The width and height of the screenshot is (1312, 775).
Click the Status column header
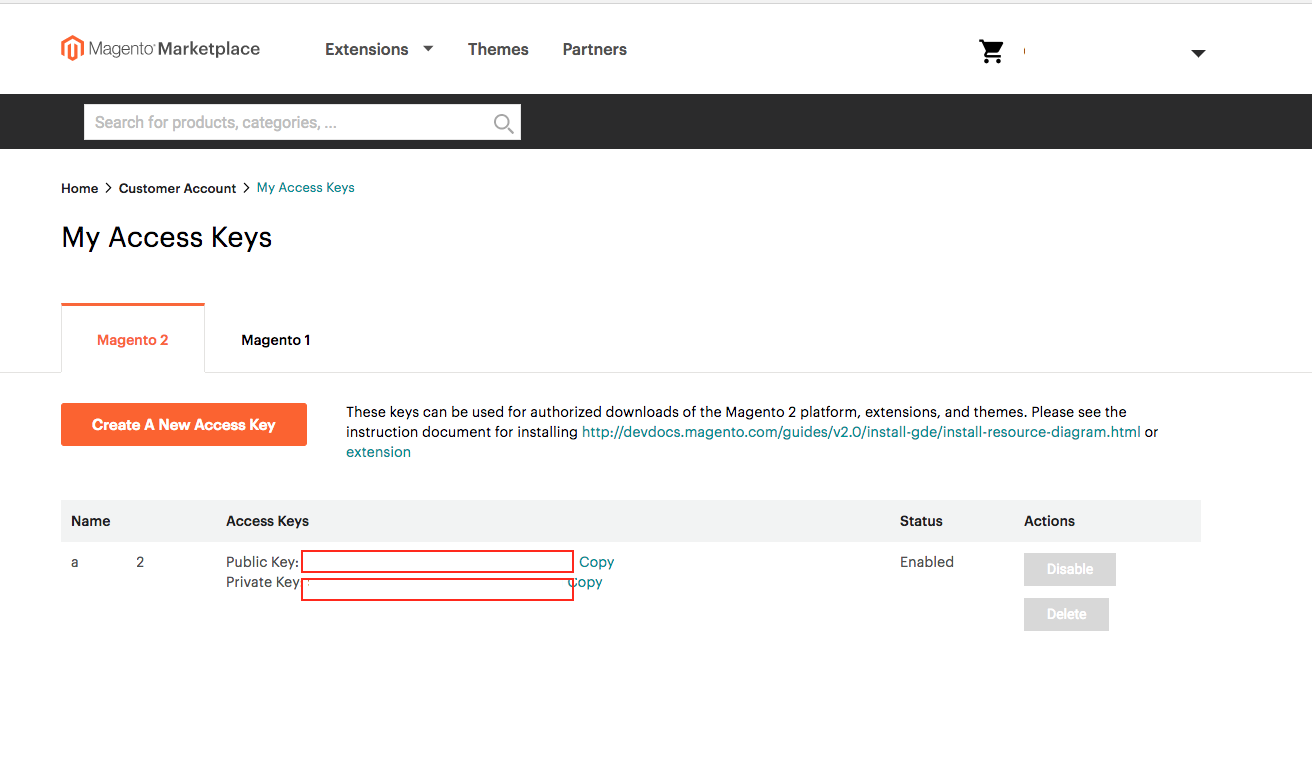[x=921, y=521]
